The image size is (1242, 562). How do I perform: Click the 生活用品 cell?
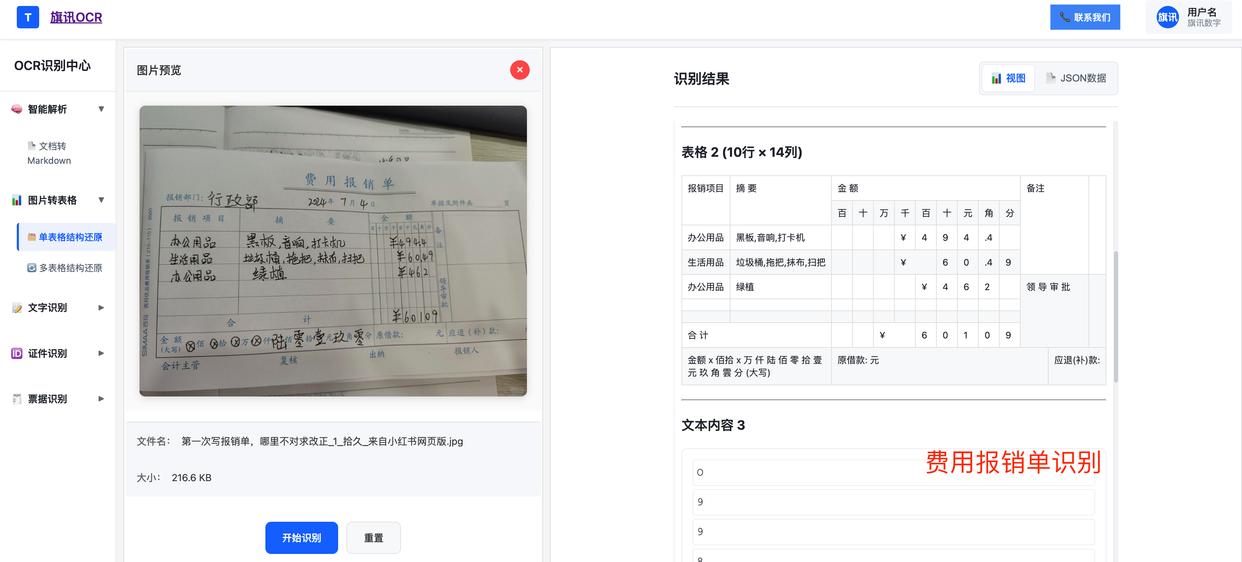pos(706,262)
